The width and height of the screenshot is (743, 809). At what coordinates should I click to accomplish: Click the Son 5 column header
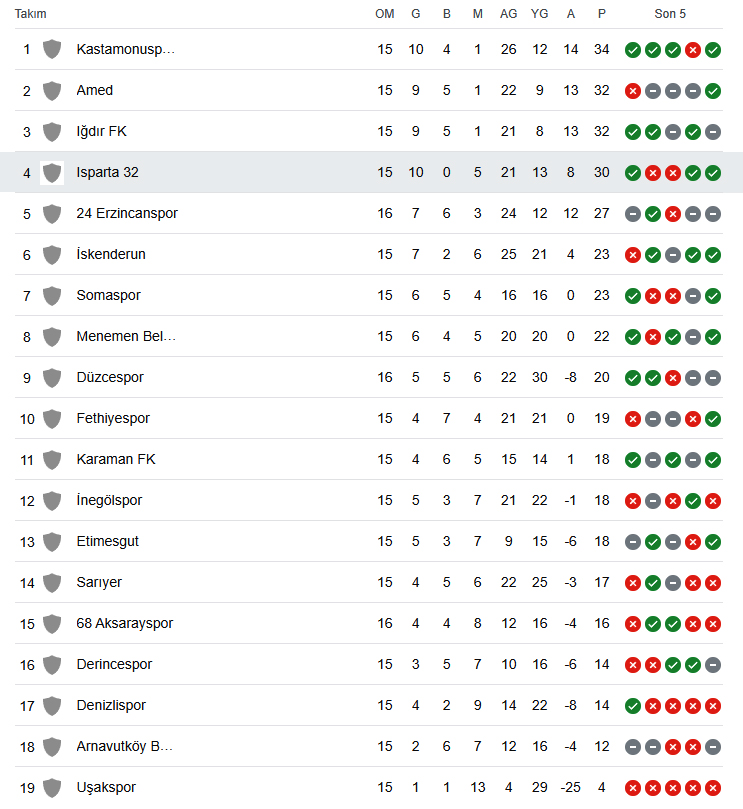pyautogui.click(x=670, y=14)
